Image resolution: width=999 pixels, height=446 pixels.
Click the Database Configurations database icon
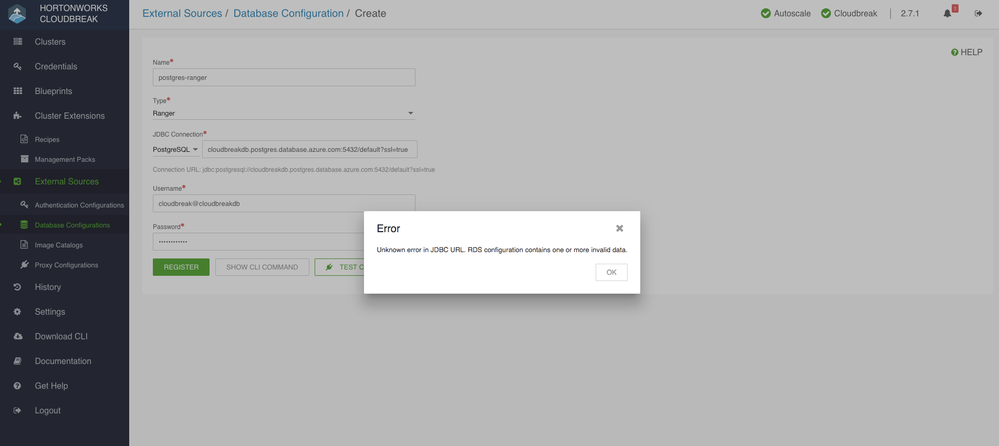tap(24, 225)
